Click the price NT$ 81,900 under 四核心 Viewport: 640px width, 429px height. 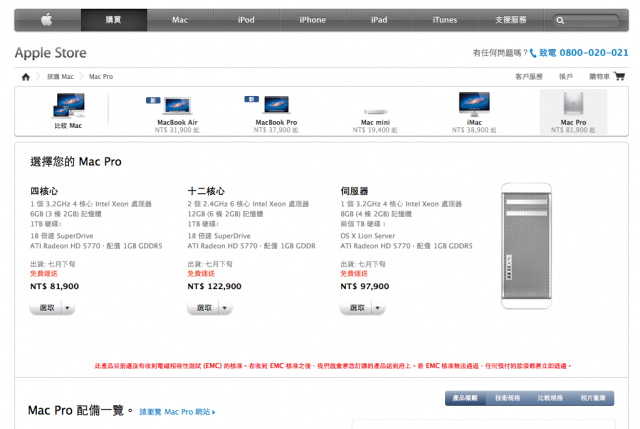point(54,286)
